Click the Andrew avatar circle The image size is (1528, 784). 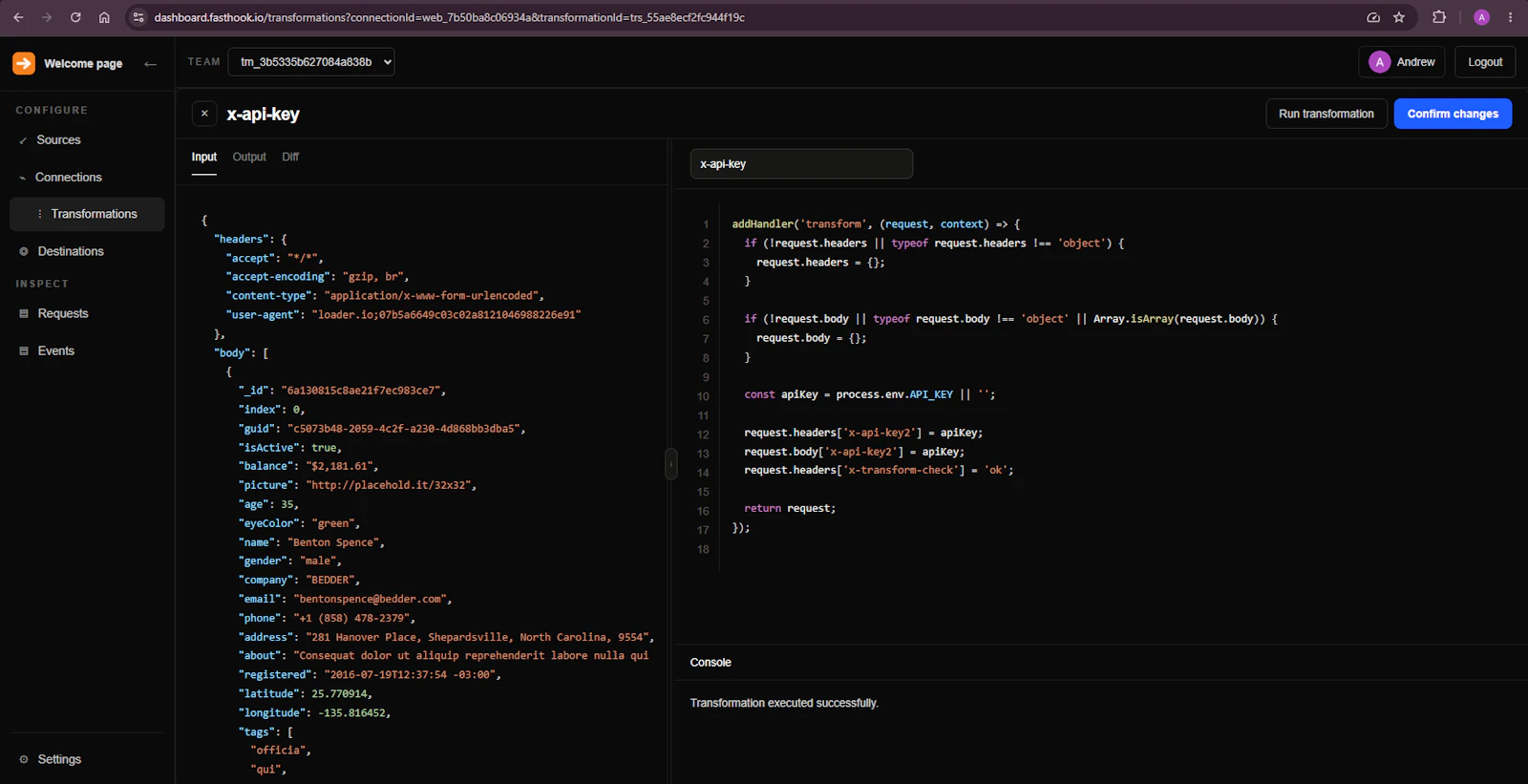[x=1379, y=62]
